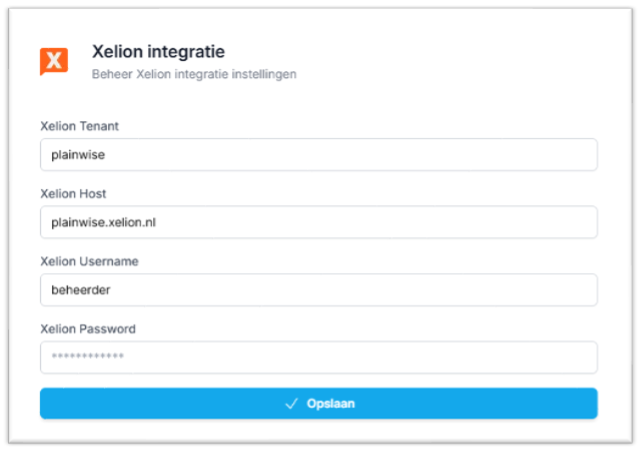Click the "Xelion Password" label
The width and height of the screenshot is (640, 452).
point(88,328)
